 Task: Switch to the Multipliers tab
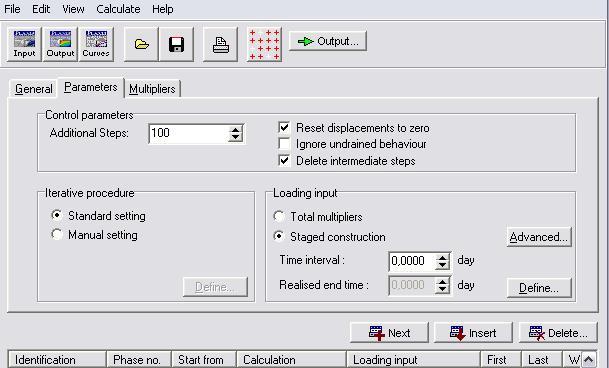point(152,89)
